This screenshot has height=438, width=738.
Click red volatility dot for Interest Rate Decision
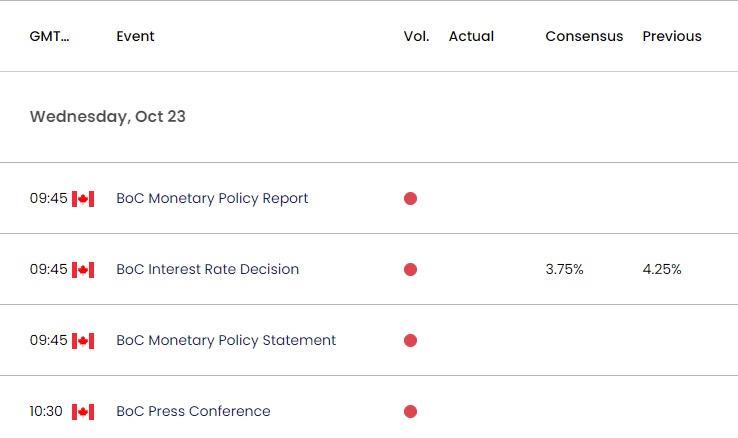[410, 270]
